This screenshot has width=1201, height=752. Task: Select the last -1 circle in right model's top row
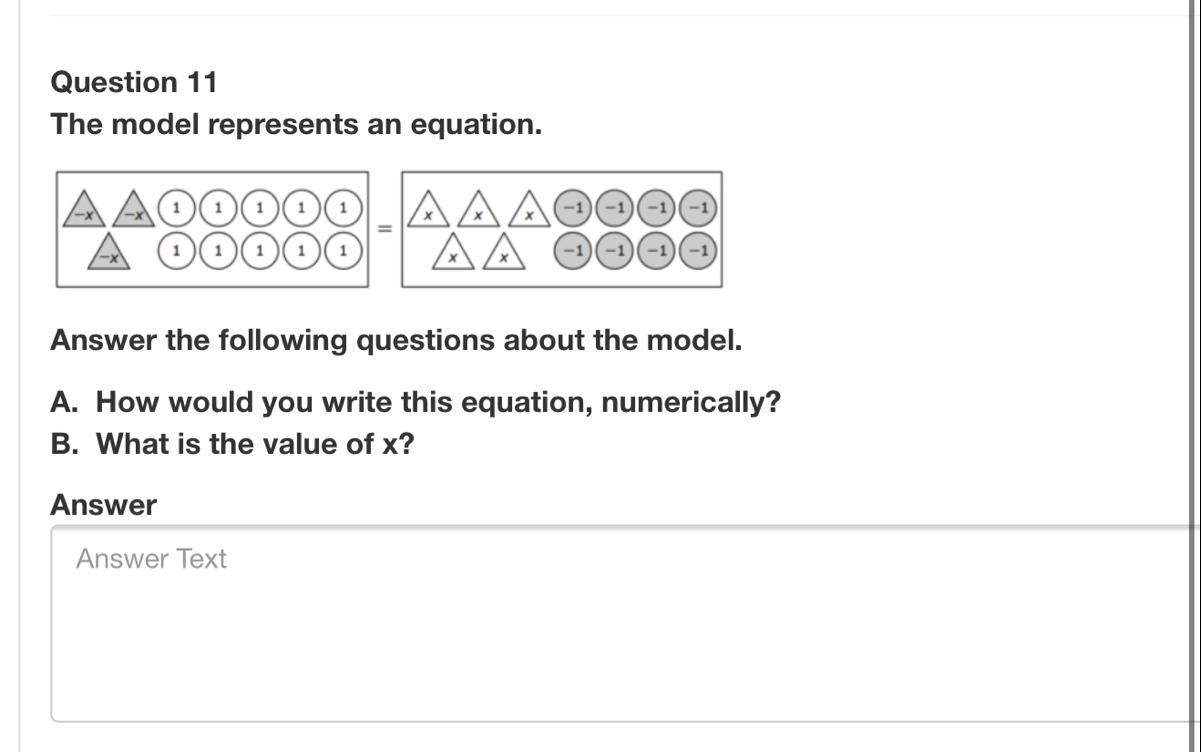point(698,208)
